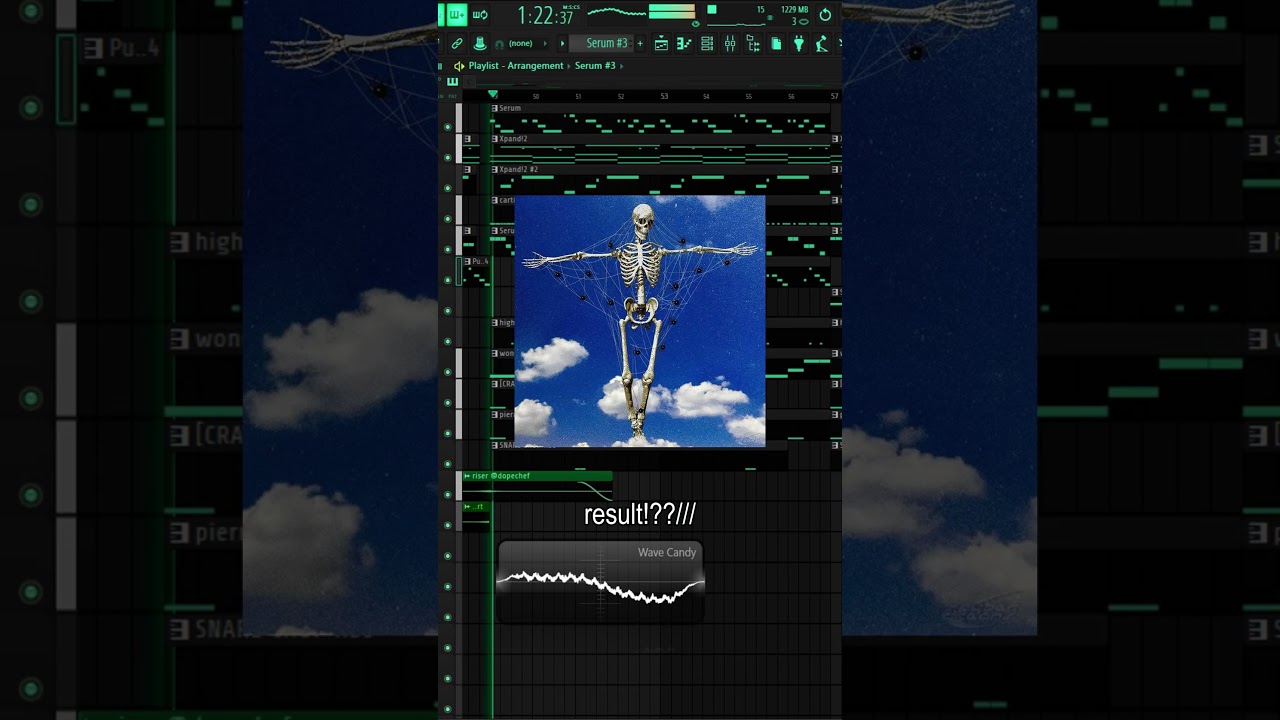Open the carti clip menu icon
Screen dimensions: 1280x720
(495, 200)
